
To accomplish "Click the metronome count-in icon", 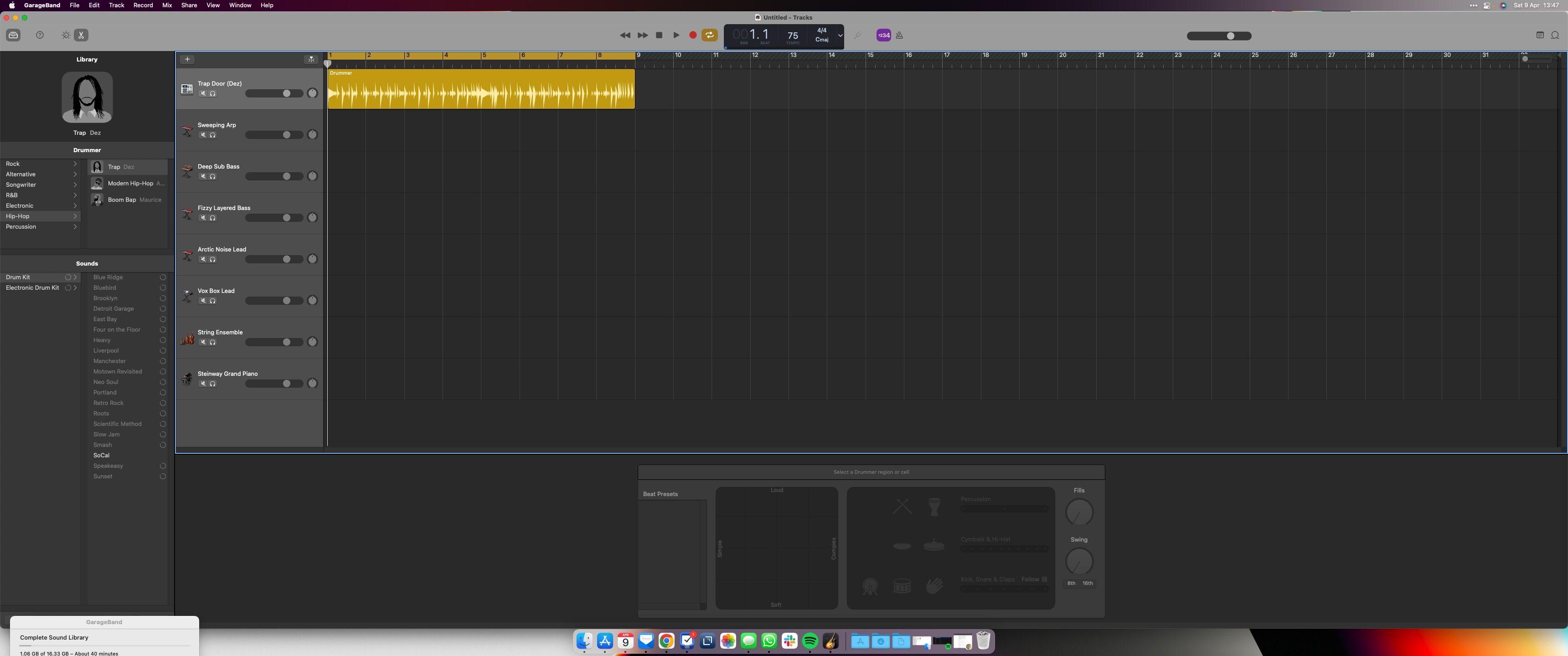I will pos(883,35).
